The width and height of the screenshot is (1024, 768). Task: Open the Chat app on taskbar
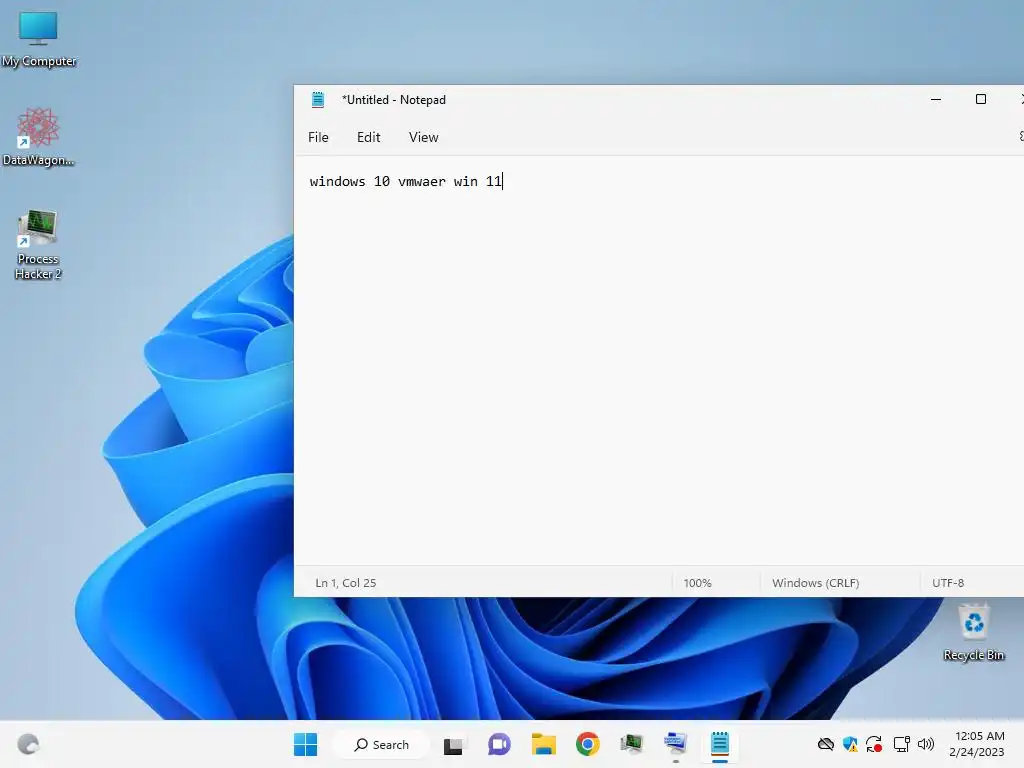click(499, 744)
